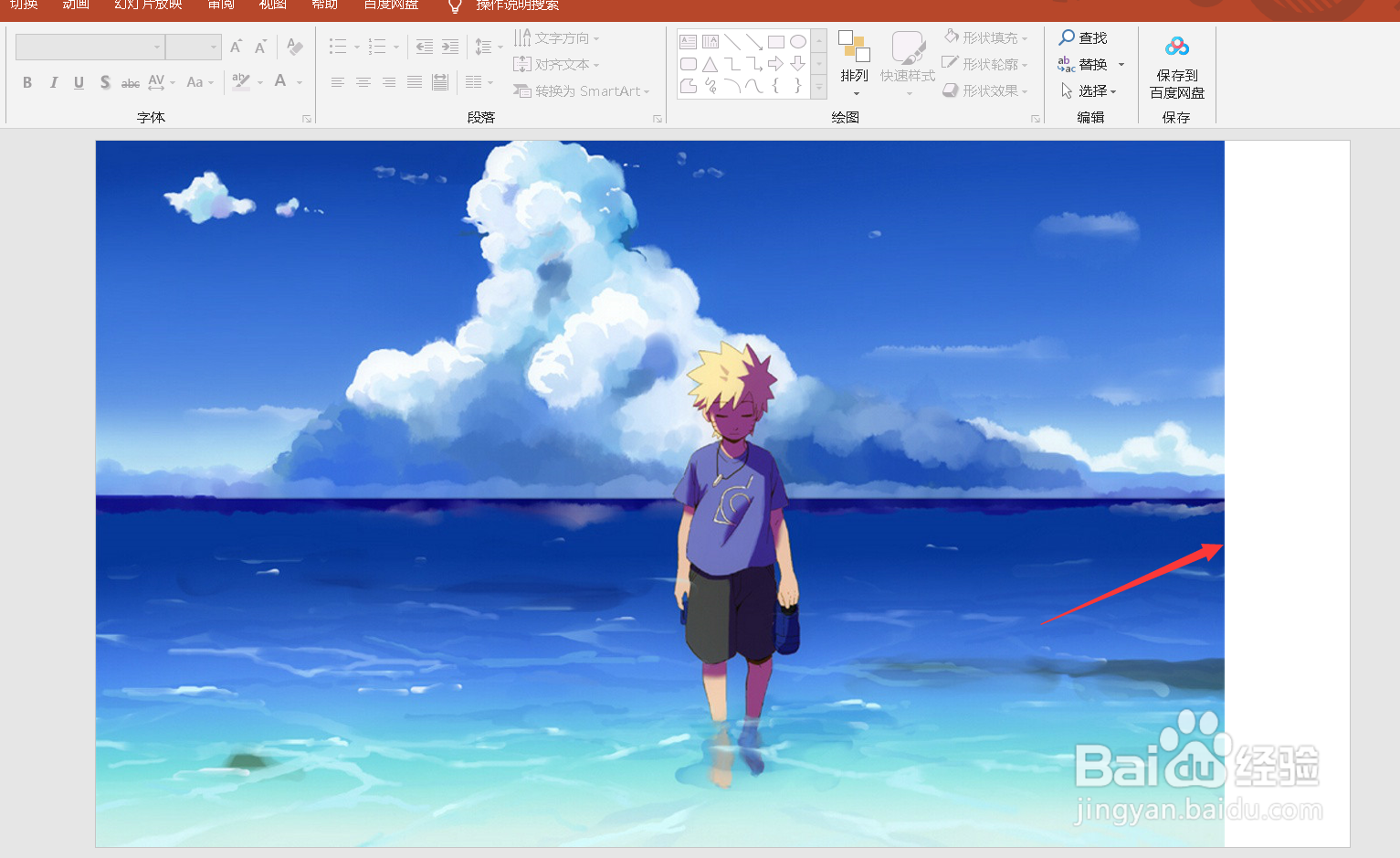Expand the shapes gallery more button
Screen dimensions: 1400x858
coord(819,87)
